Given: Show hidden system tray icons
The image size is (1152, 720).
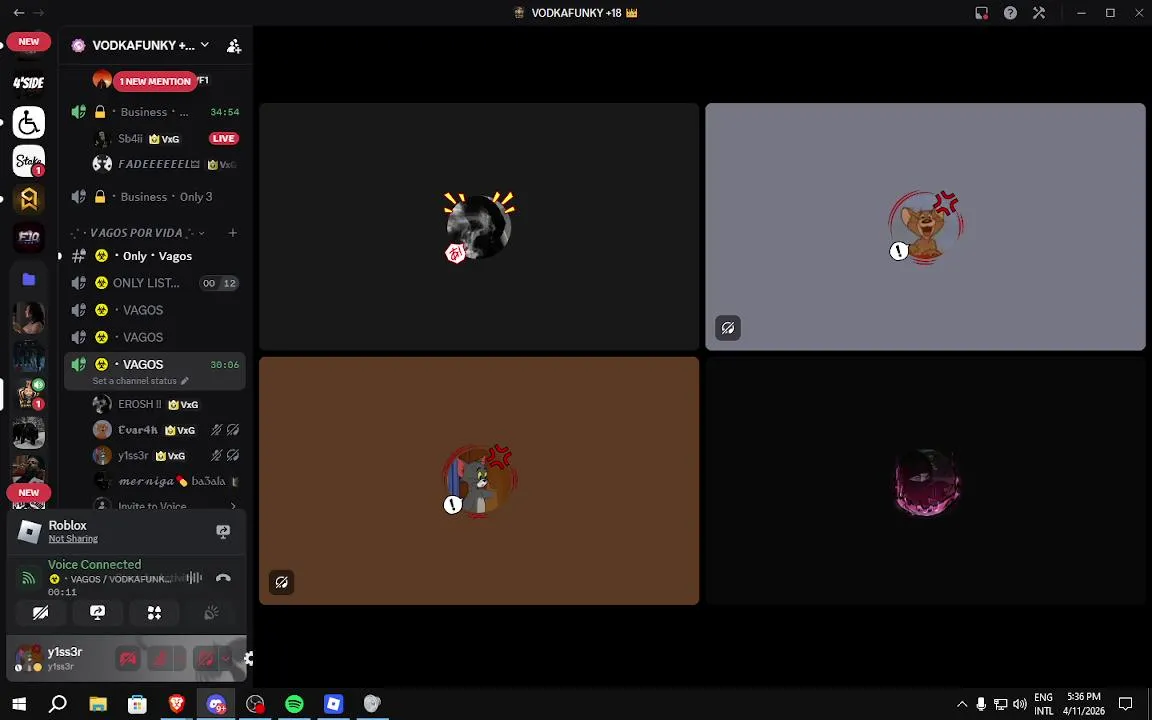Looking at the screenshot, I should coord(961,704).
